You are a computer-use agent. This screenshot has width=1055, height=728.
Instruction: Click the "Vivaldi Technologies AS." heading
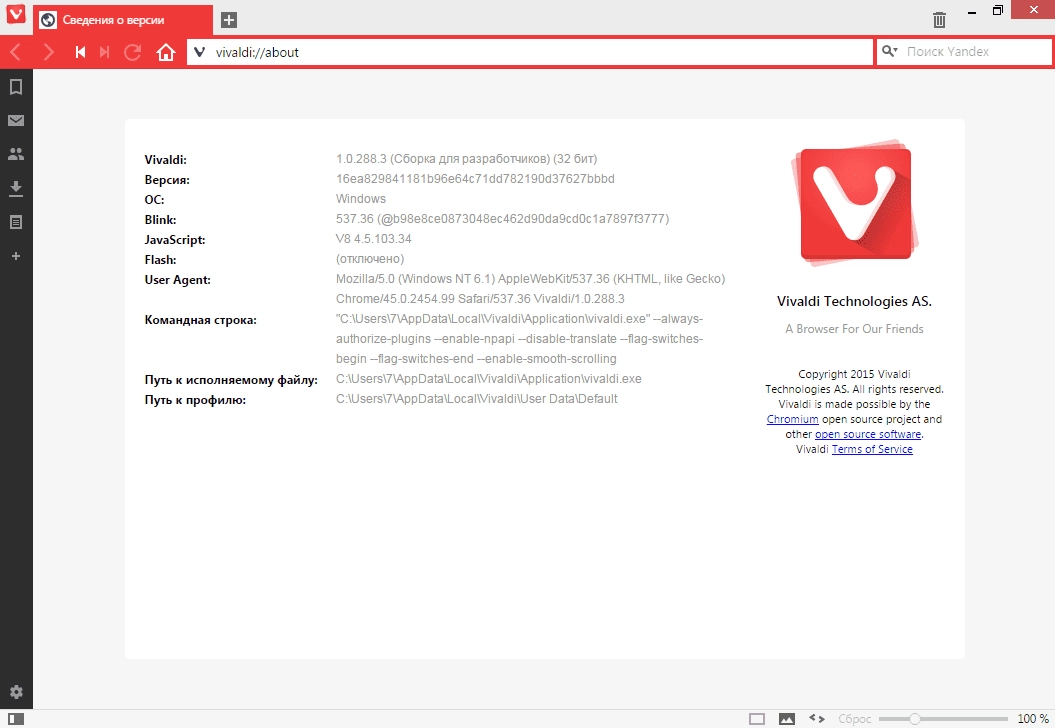(854, 301)
